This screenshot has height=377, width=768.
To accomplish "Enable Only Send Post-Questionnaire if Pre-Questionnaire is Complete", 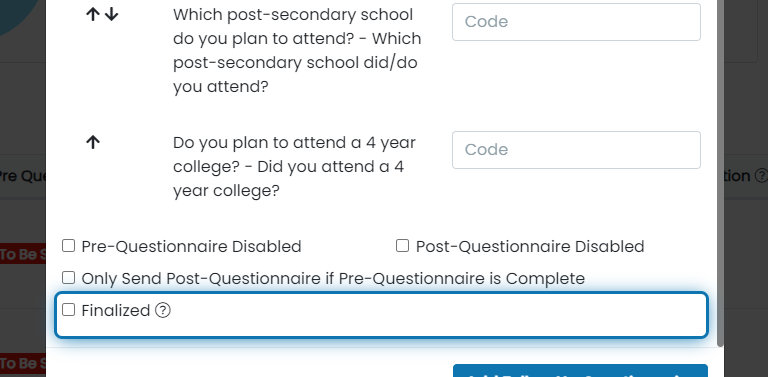I will (69, 278).
